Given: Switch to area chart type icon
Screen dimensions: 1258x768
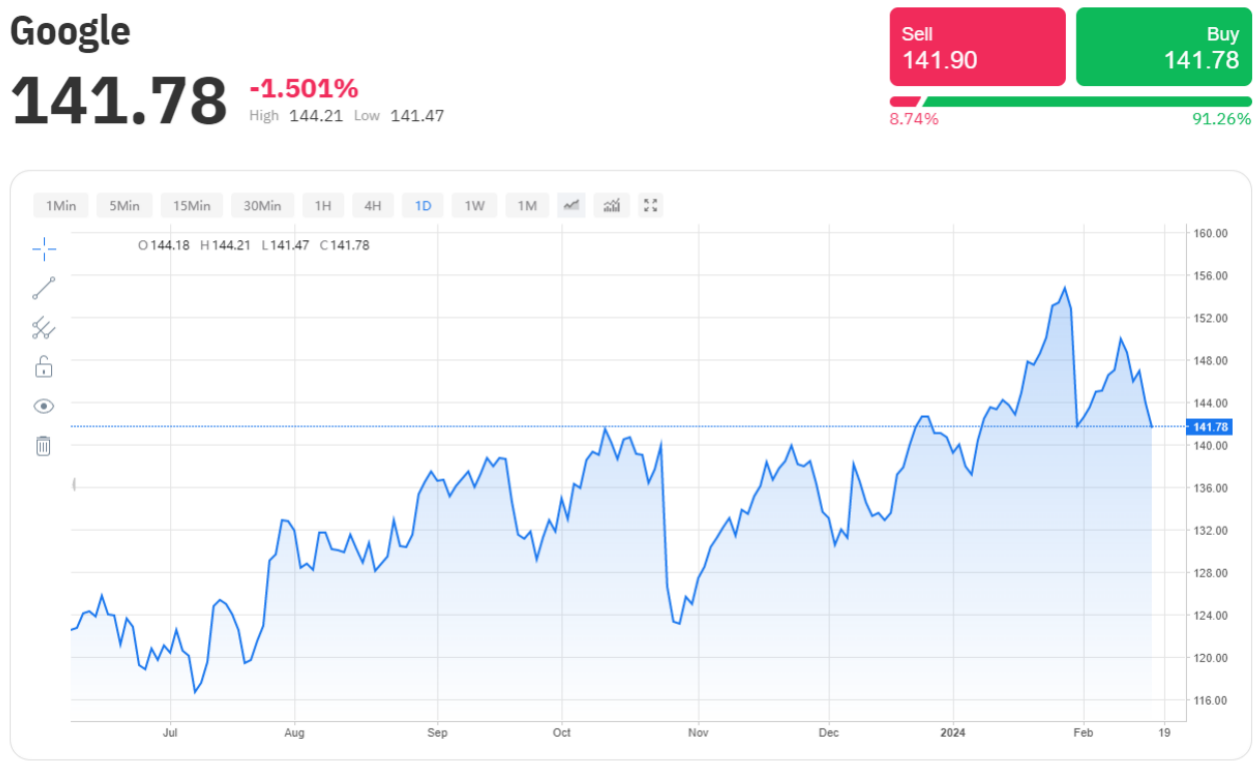Looking at the screenshot, I should [572, 206].
